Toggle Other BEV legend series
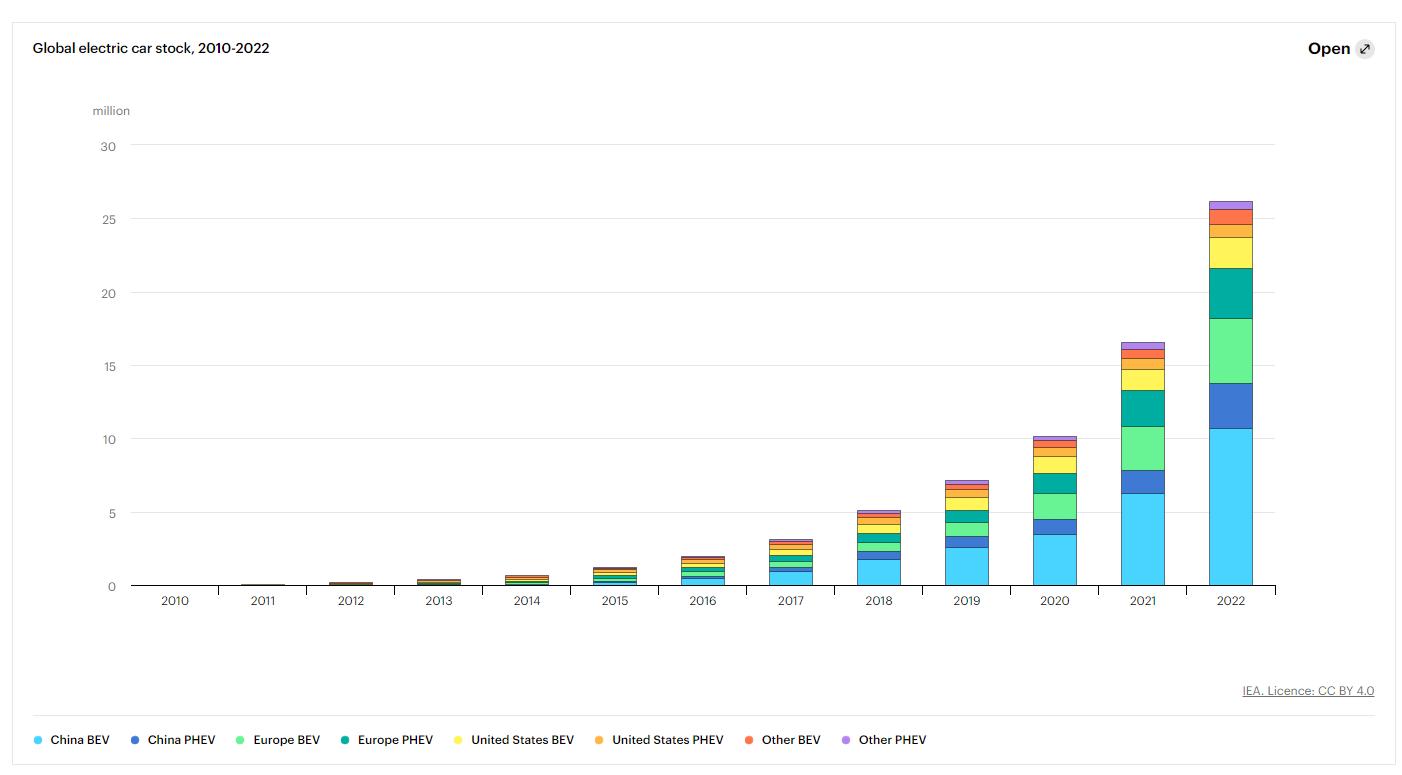This screenshot has height=775, width=1402. tap(782, 740)
